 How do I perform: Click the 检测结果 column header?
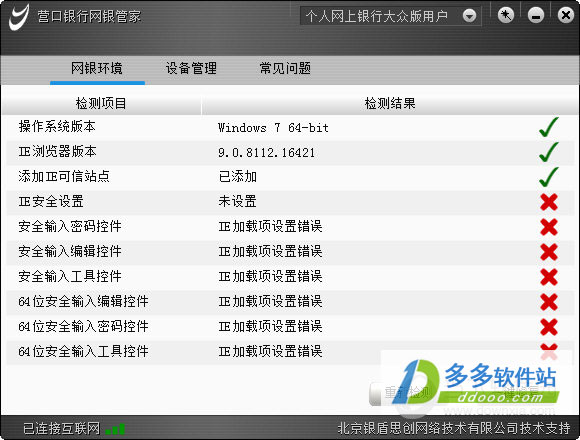coord(390,104)
